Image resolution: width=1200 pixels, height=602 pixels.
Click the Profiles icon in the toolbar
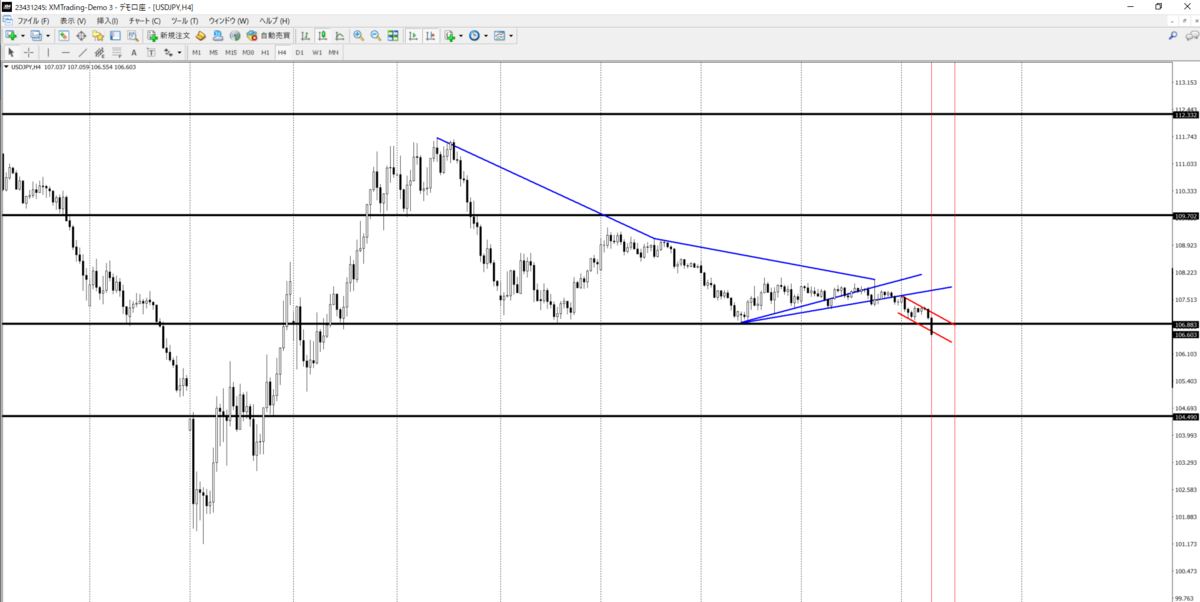(x=35, y=35)
